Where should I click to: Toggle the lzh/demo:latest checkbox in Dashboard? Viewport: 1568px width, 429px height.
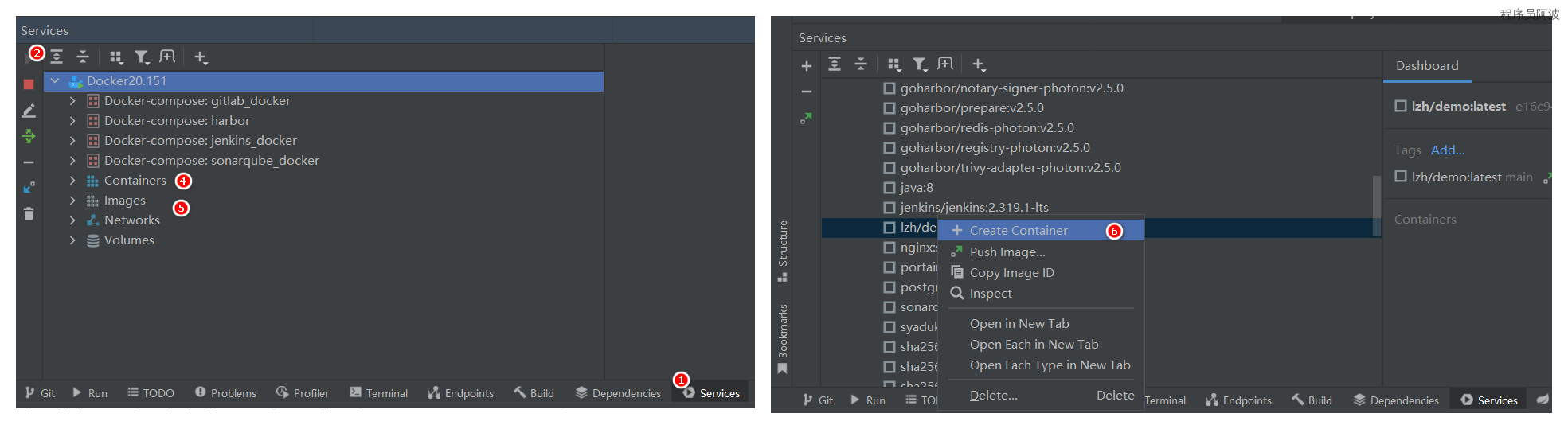[x=1401, y=106]
